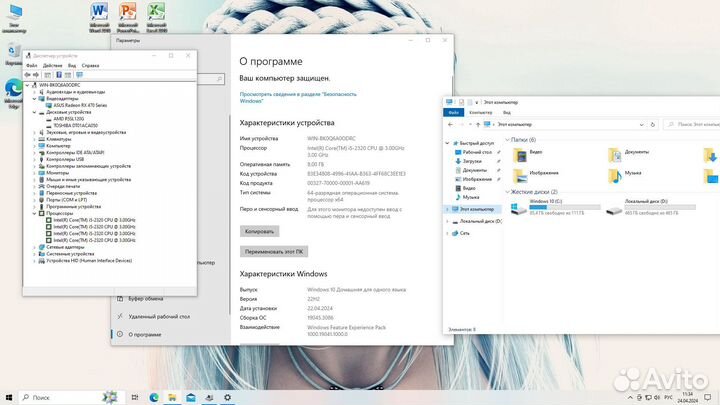Open Task View on the taskbar
This screenshot has height=405, width=720.
point(135,398)
